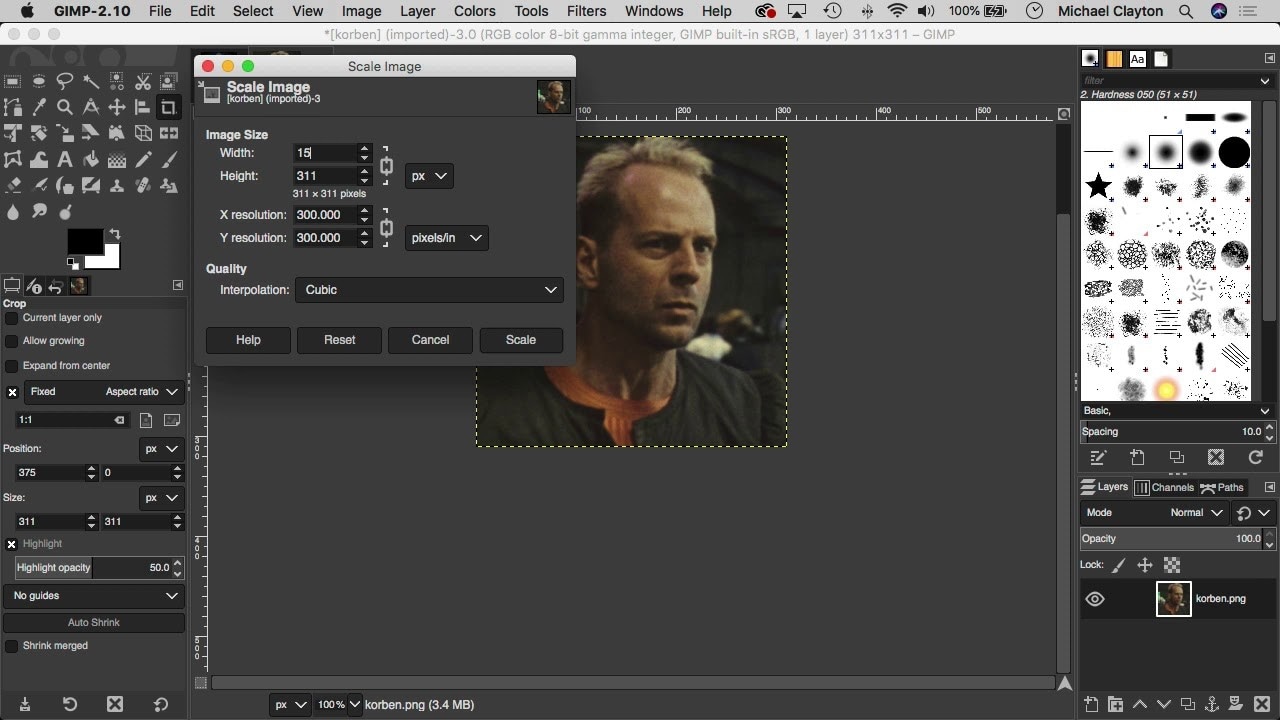Swap foreground and background colors
1280x720 pixels.
coord(114,235)
